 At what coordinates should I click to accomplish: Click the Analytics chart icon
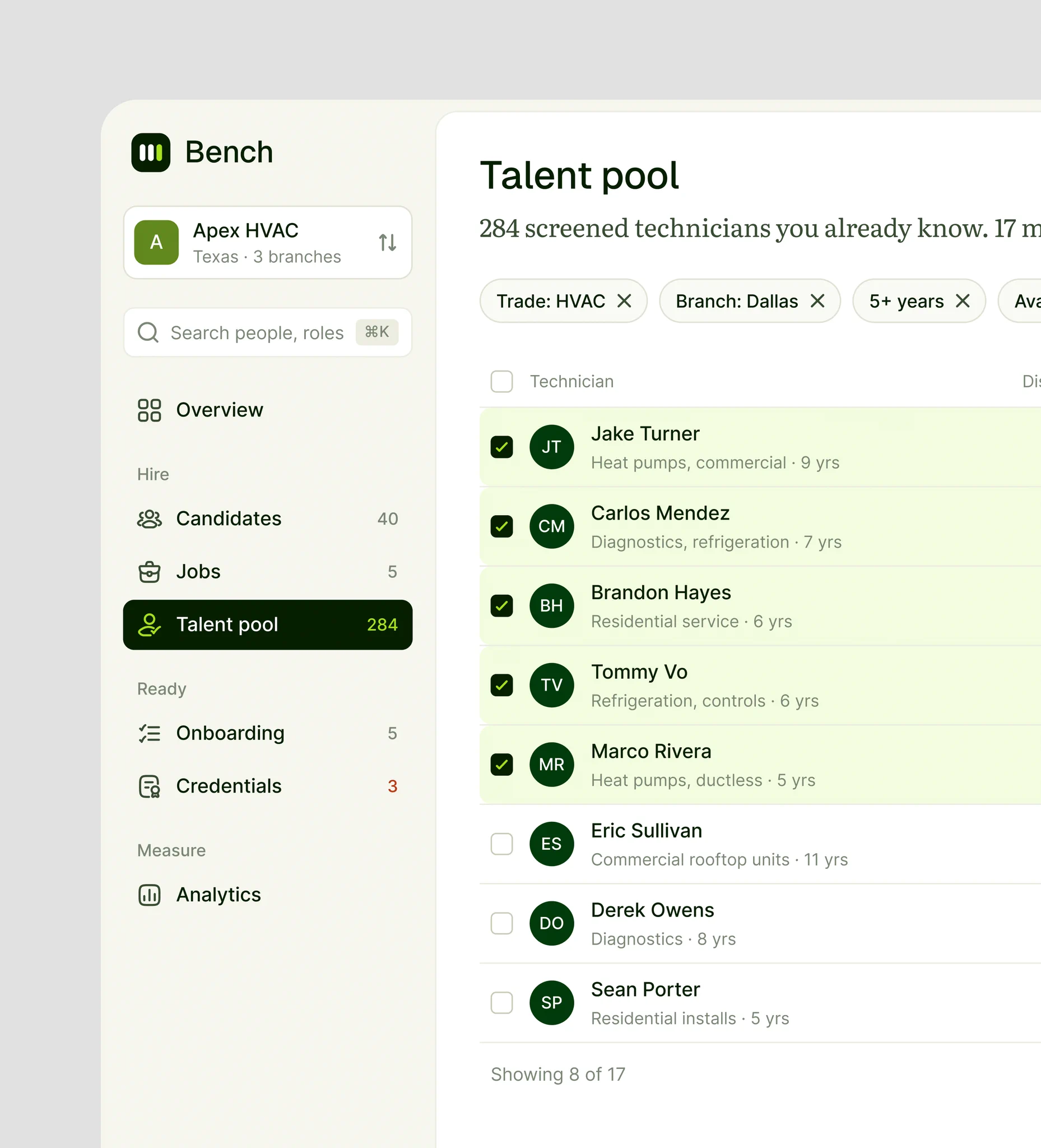pyautogui.click(x=149, y=895)
